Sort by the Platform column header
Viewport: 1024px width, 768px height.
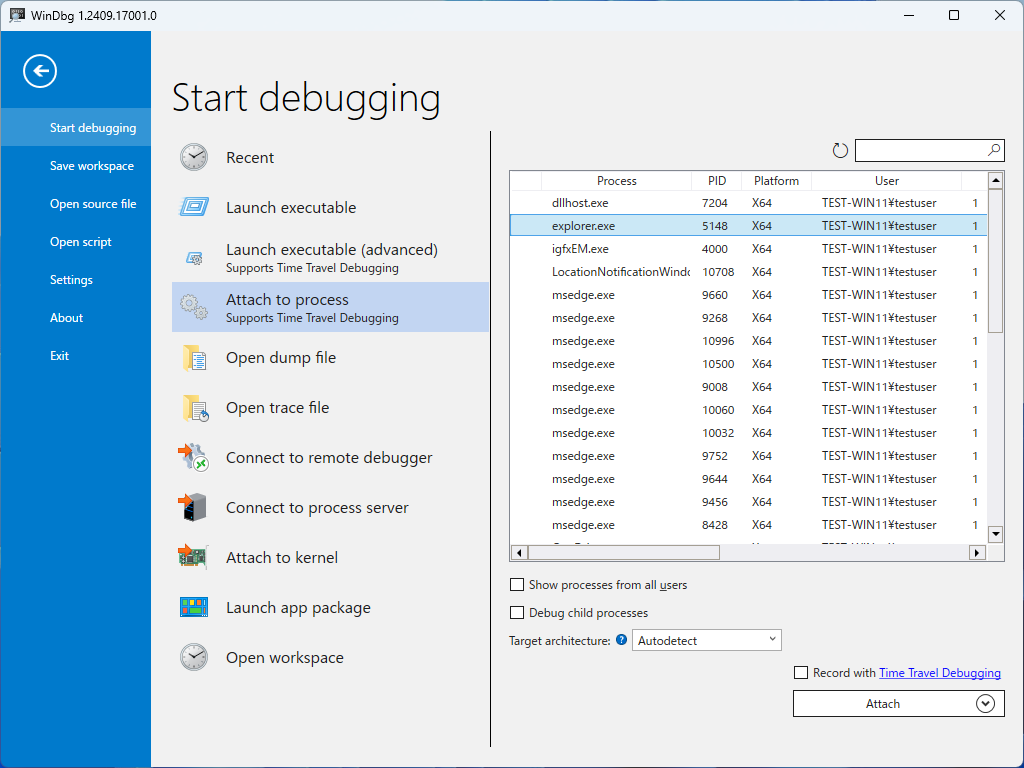pyautogui.click(x=776, y=181)
